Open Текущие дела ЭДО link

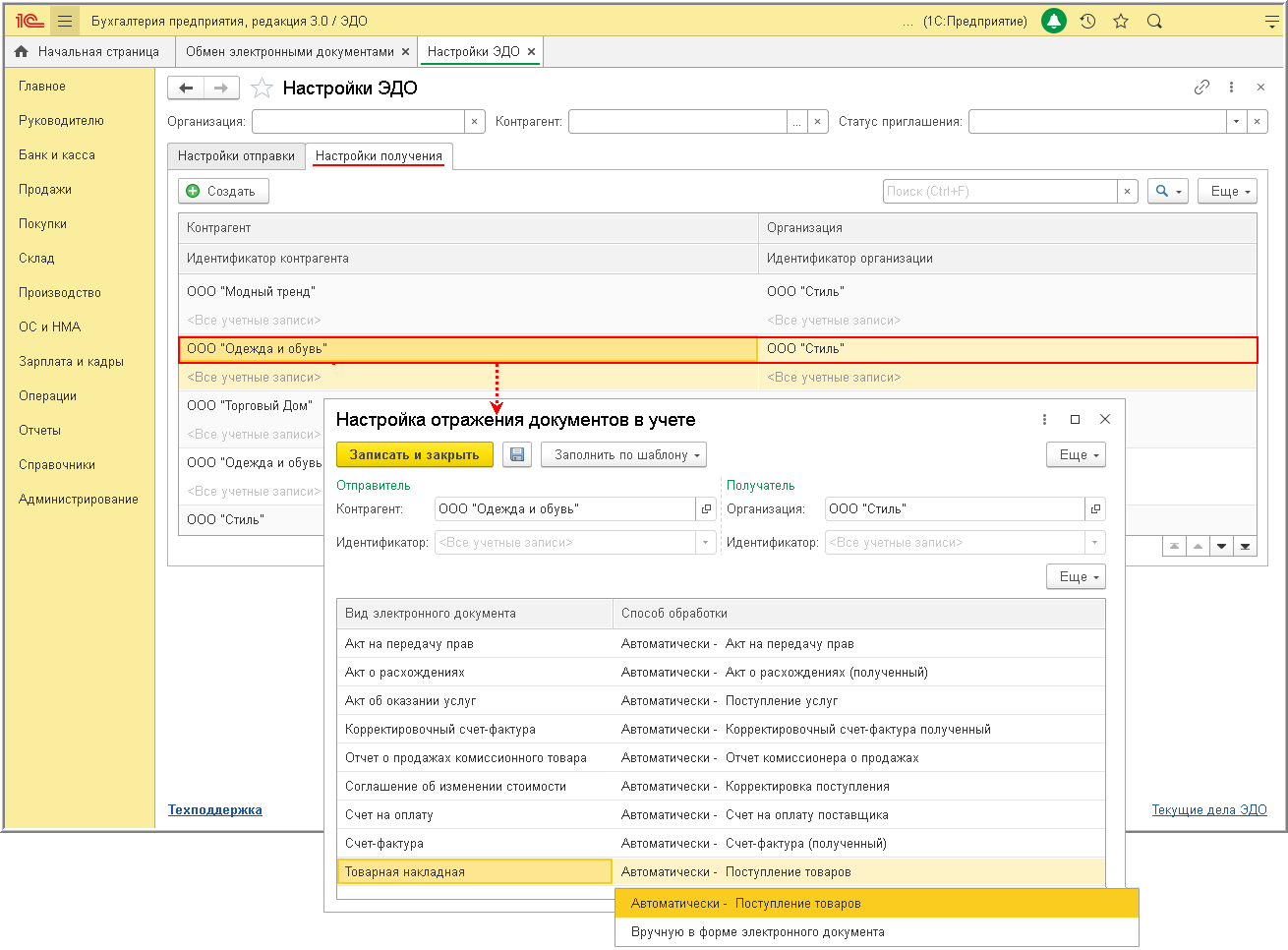1209,810
